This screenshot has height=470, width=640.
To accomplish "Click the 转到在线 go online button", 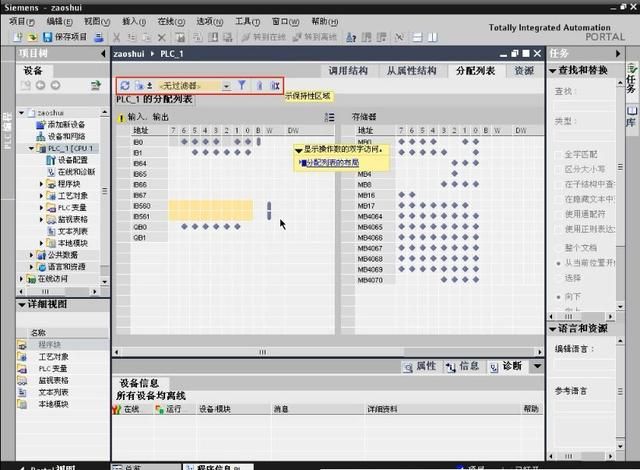I will coord(264,37).
